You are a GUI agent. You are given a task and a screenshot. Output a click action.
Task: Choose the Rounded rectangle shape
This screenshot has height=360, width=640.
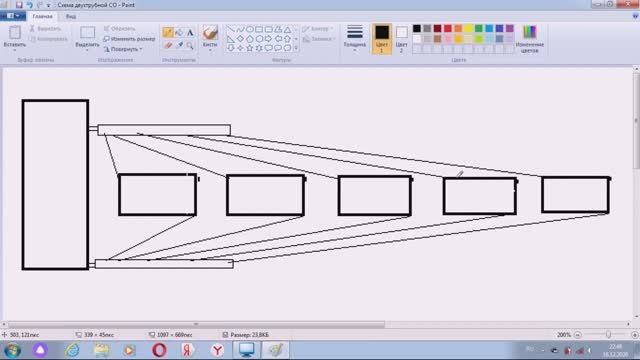pos(269,29)
